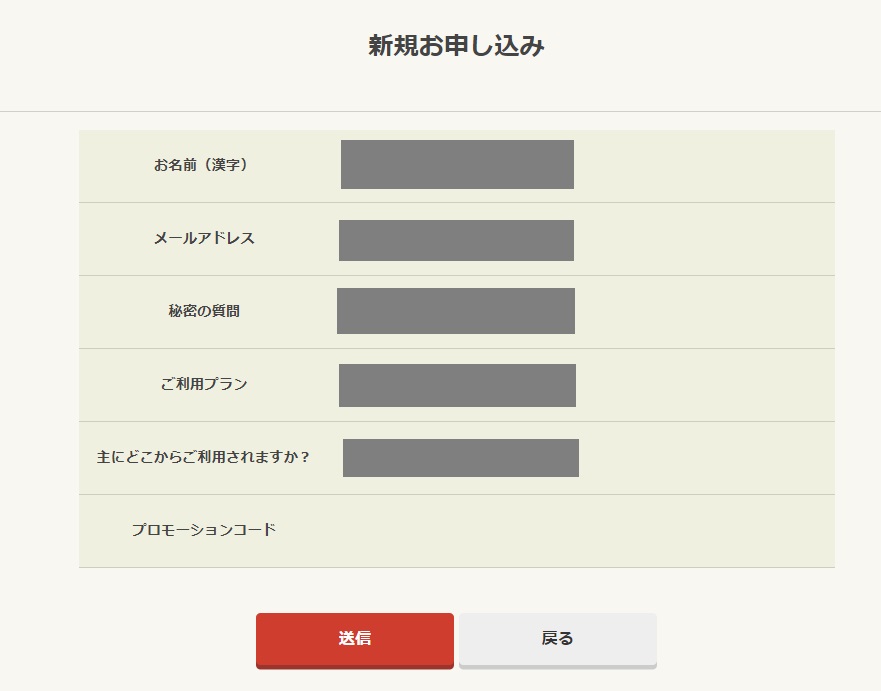Select the gray name value box
This screenshot has width=881, height=691.
[457, 165]
